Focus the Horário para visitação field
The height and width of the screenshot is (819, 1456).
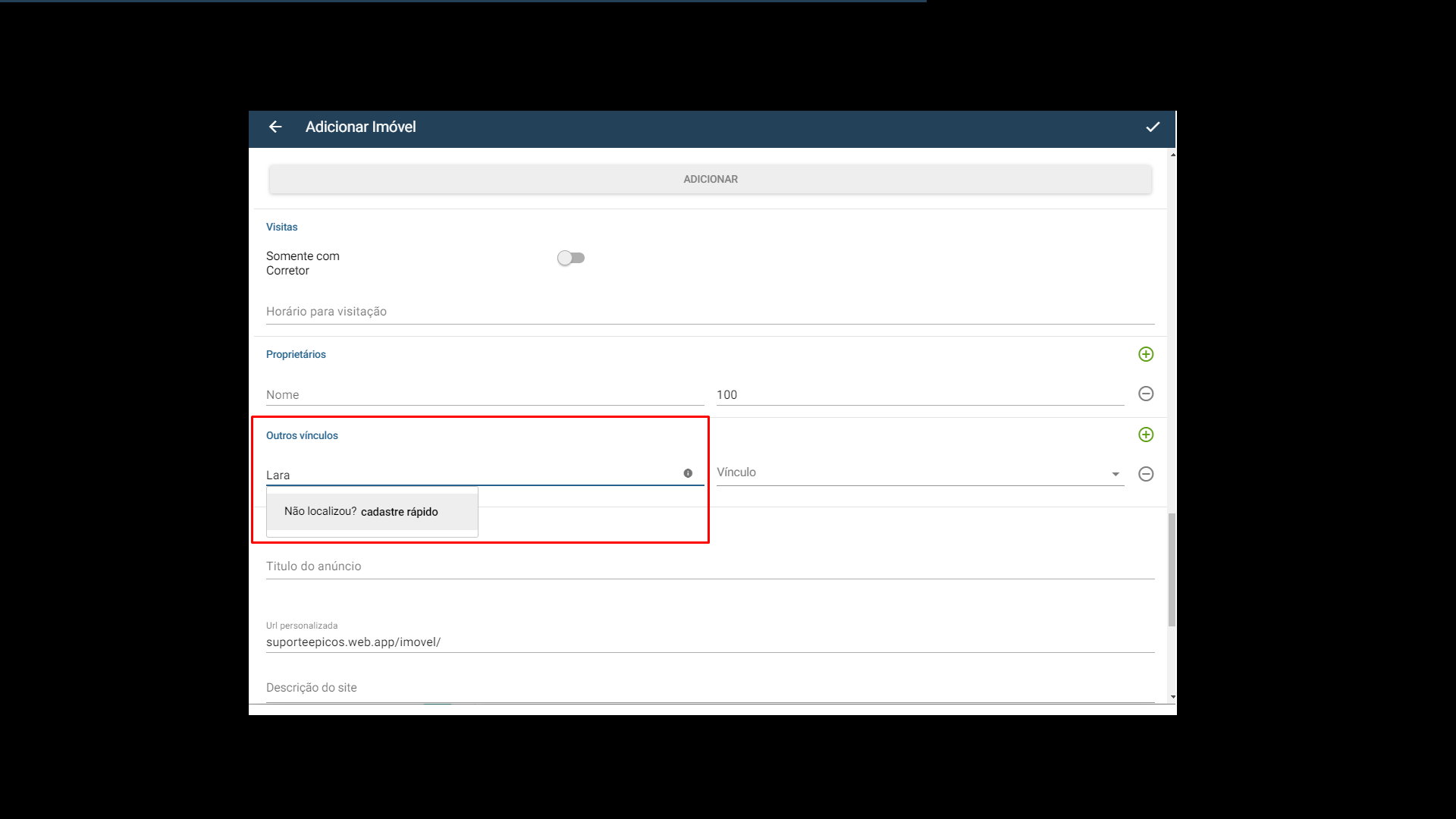[x=710, y=312]
